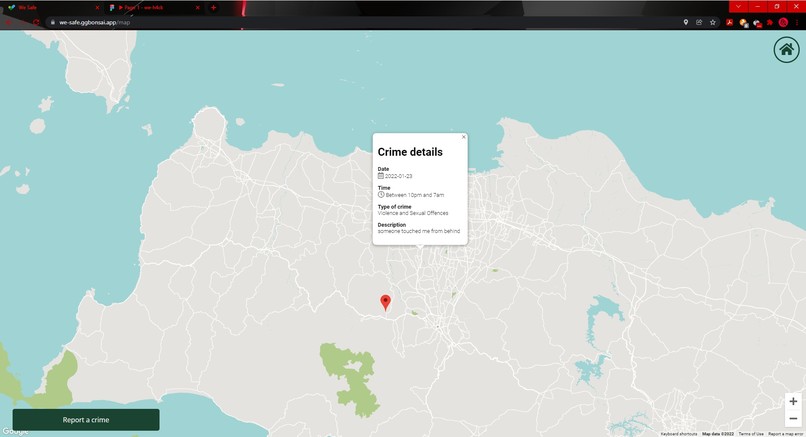806x437 pixels.
Task: Open the Adobe Acrobat extension
Action: pos(729,22)
